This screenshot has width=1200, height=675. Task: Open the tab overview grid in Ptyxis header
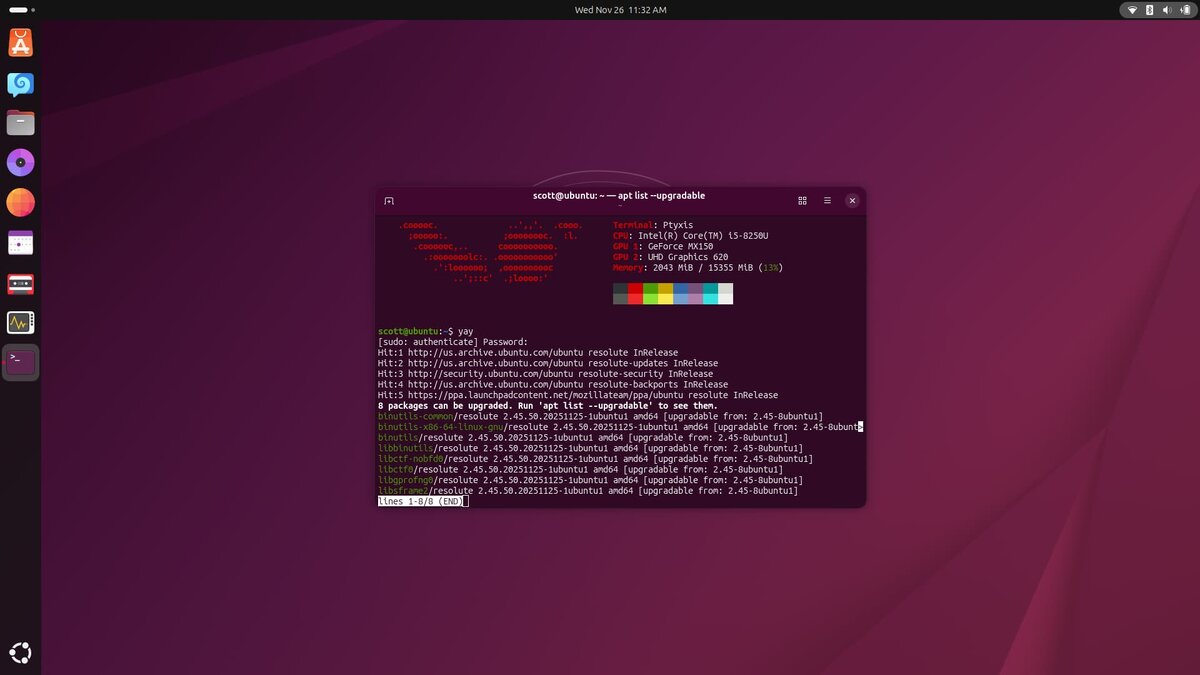point(802,201)
